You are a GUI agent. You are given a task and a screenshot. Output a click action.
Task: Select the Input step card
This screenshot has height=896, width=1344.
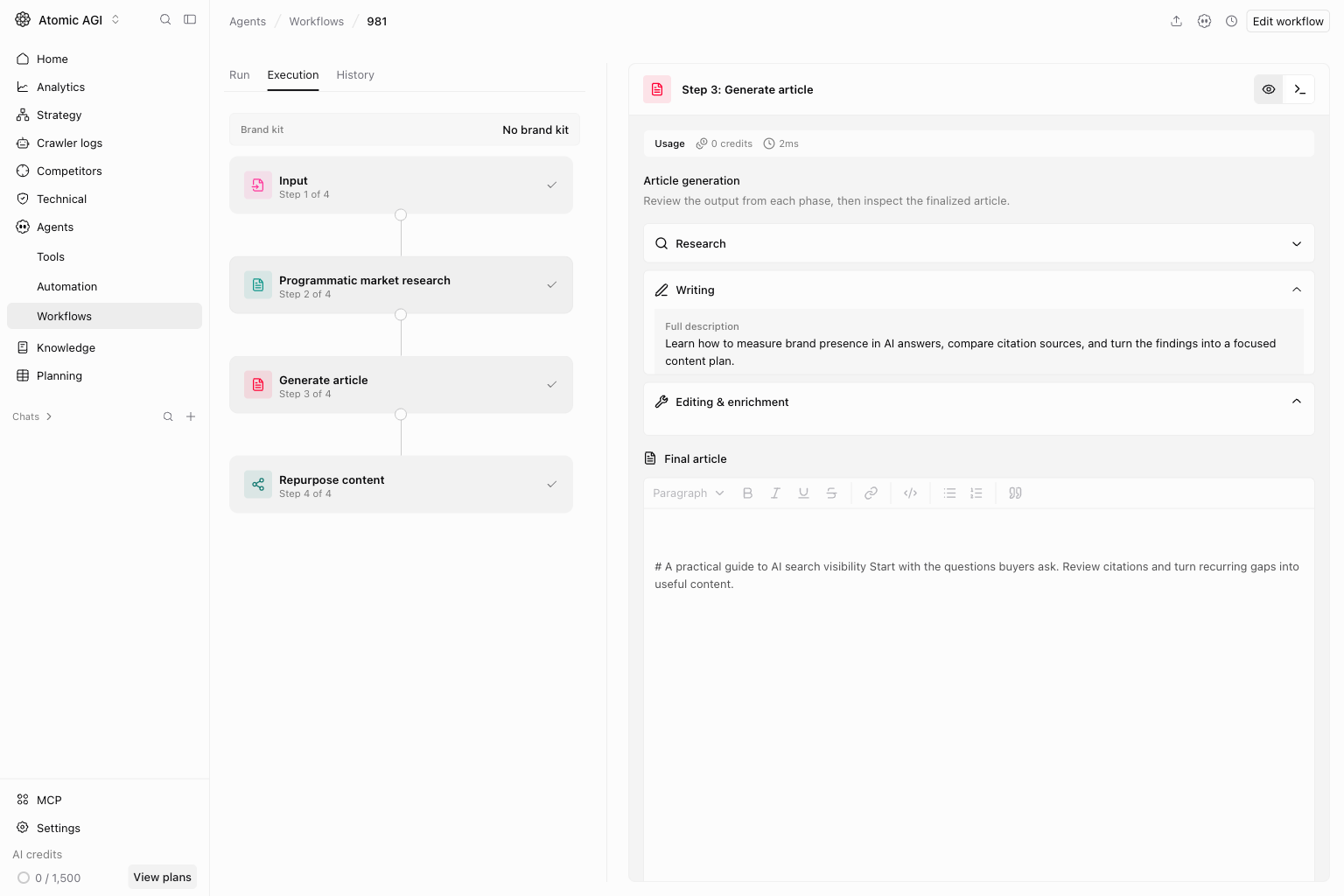click(x=401, y=185)
